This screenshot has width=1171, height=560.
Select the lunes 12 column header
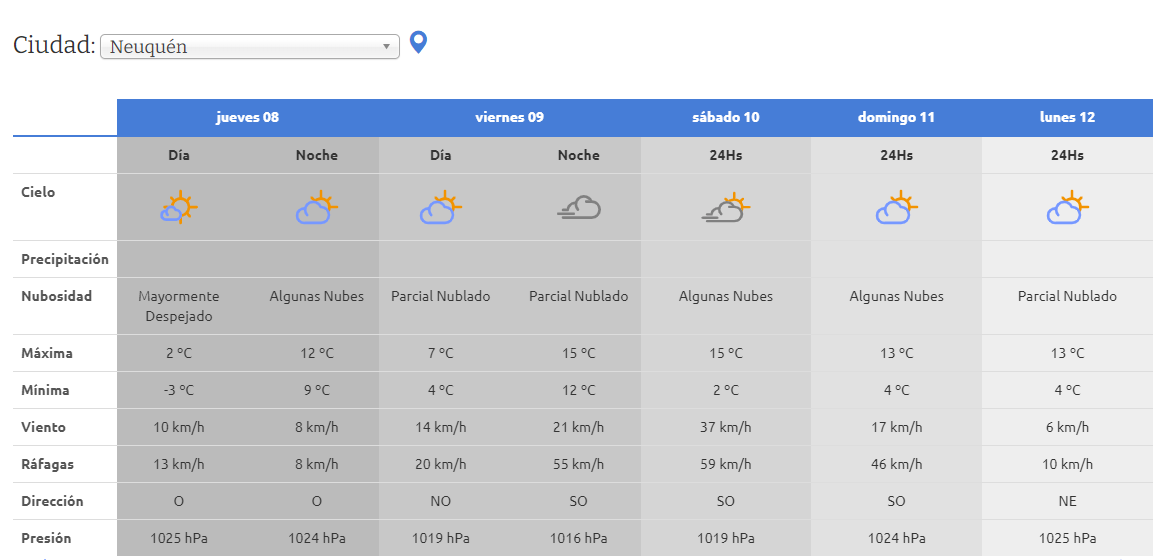1067,117
